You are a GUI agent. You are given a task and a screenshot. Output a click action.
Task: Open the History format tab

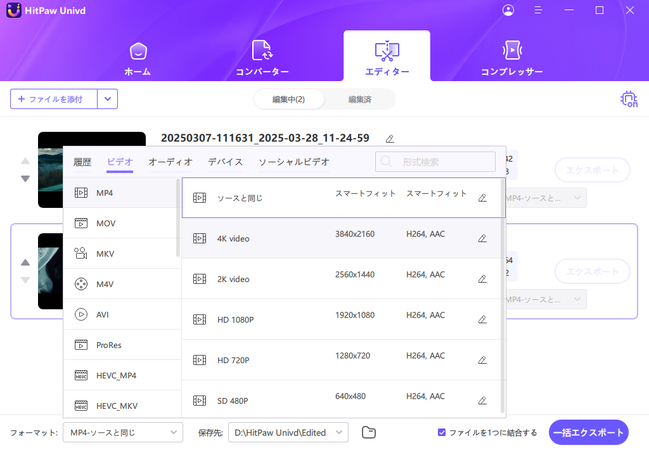click(x=82, y=162)
